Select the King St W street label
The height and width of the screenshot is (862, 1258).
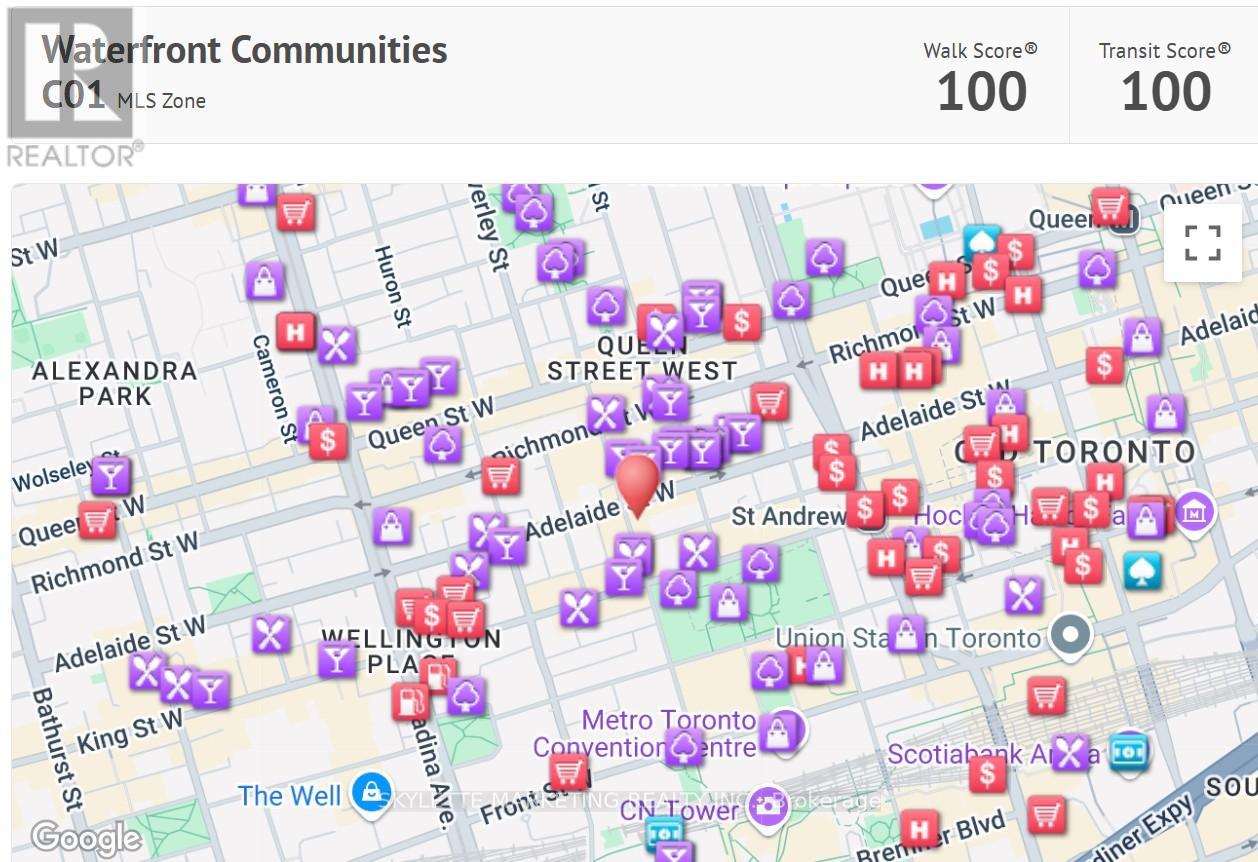(131, 731)
